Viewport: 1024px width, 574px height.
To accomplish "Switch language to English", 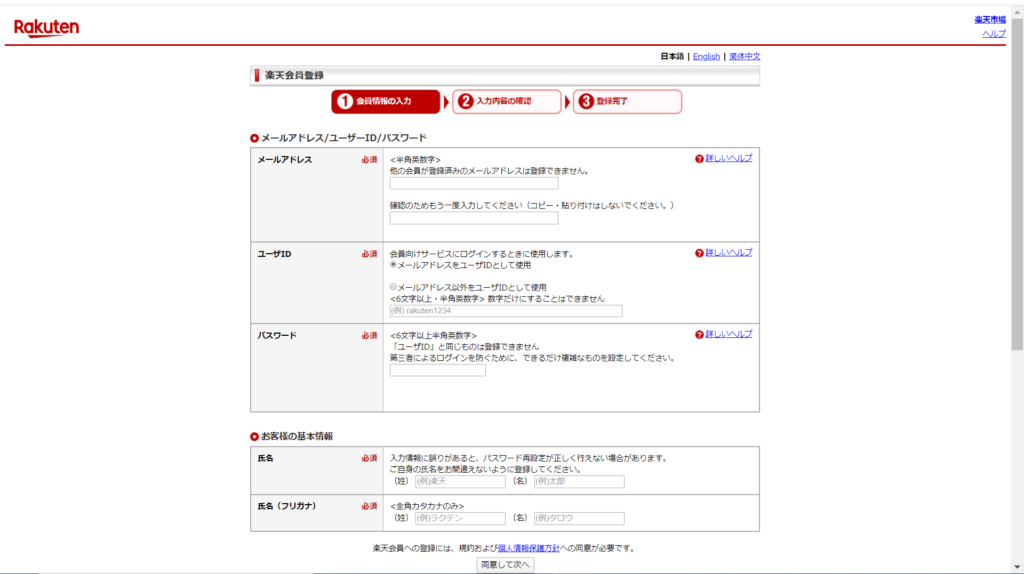I will pyautogui.click(x=706, y=57).
